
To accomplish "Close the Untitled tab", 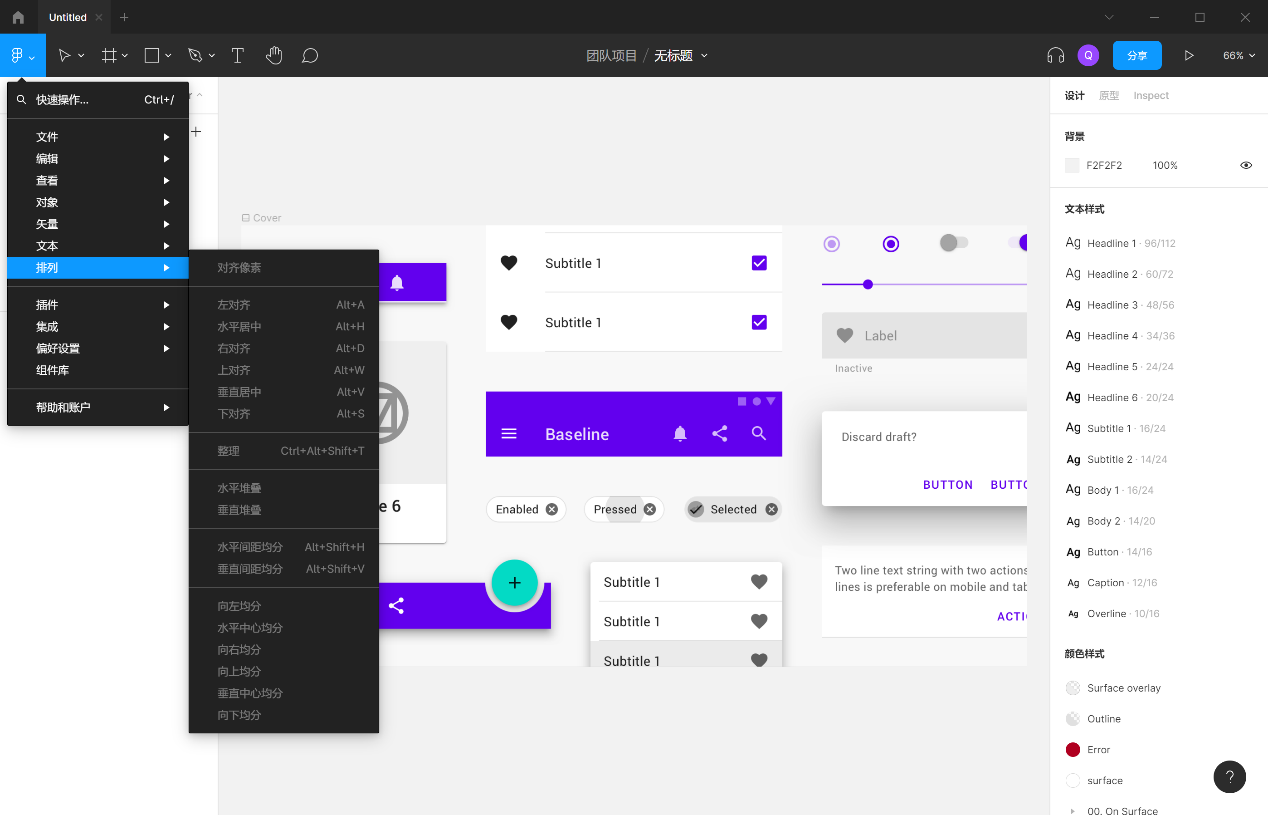I will tap(99, 18).
